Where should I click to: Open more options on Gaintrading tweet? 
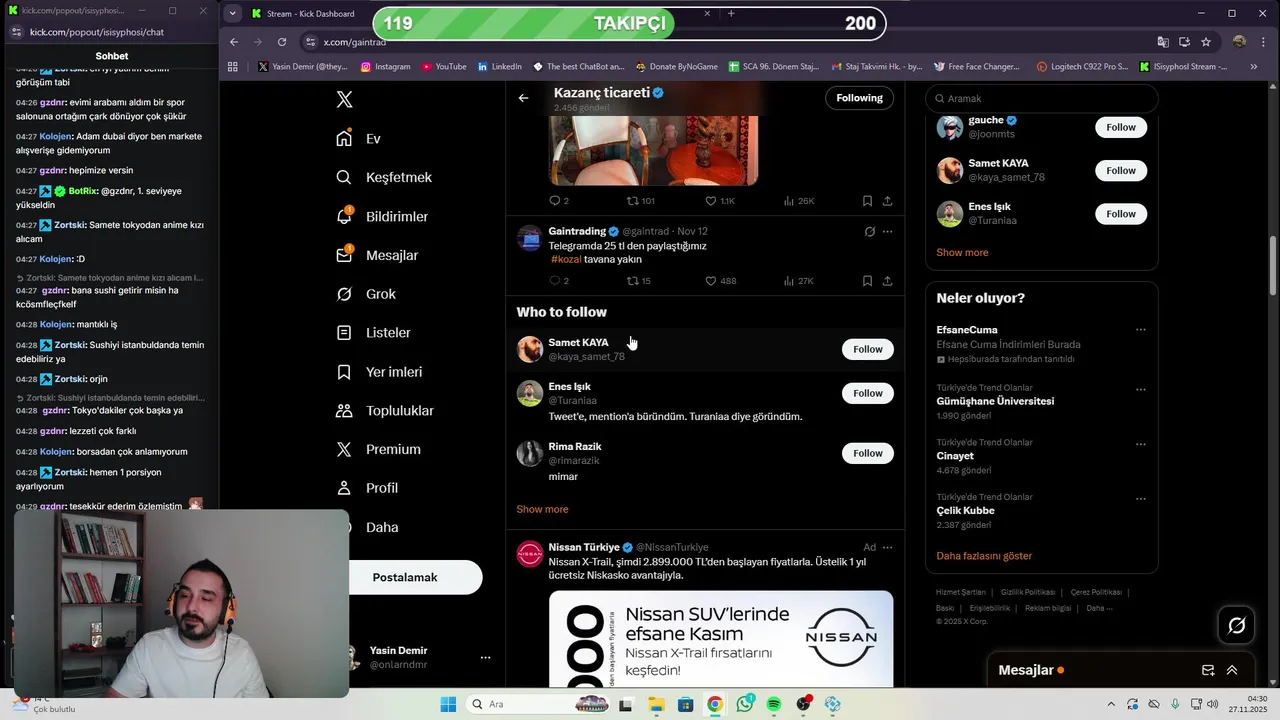coord(887,231)
